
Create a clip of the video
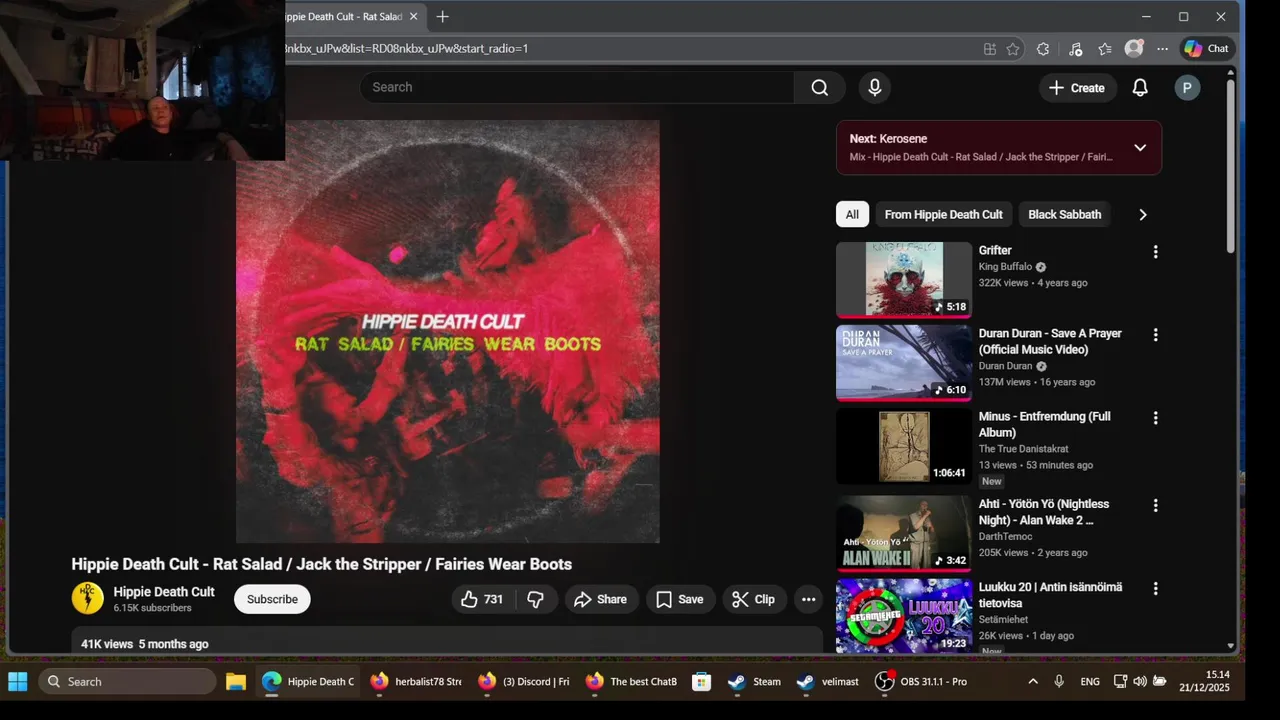(754, 599)
